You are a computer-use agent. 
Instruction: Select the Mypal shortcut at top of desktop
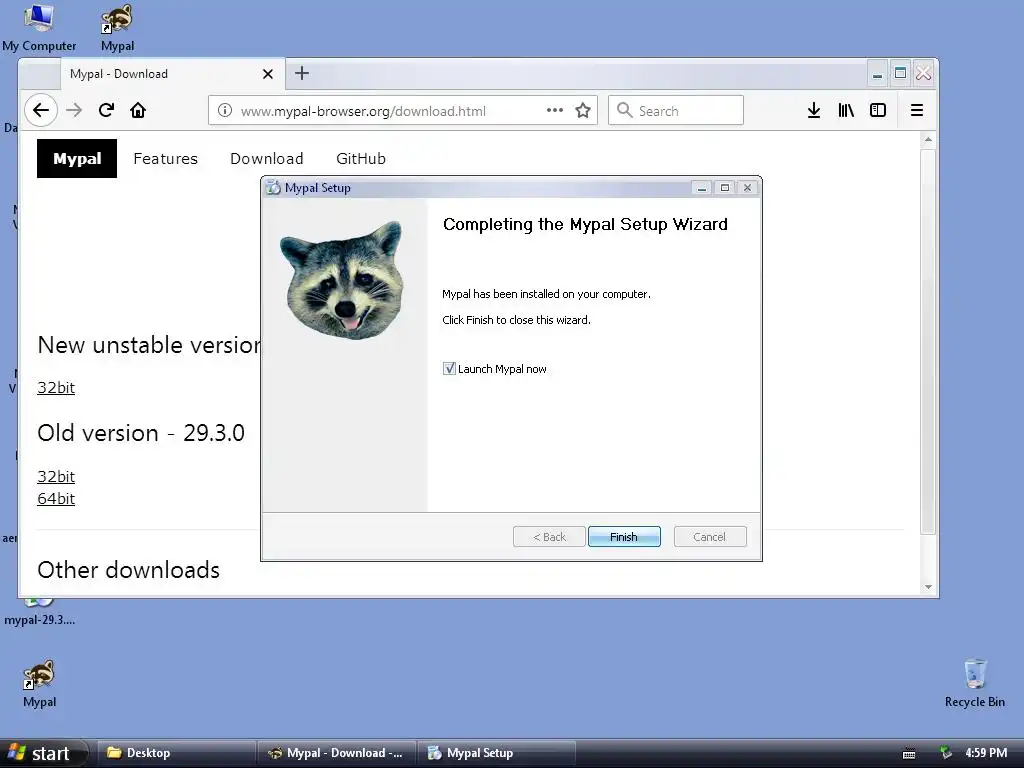tap(118, 28)
